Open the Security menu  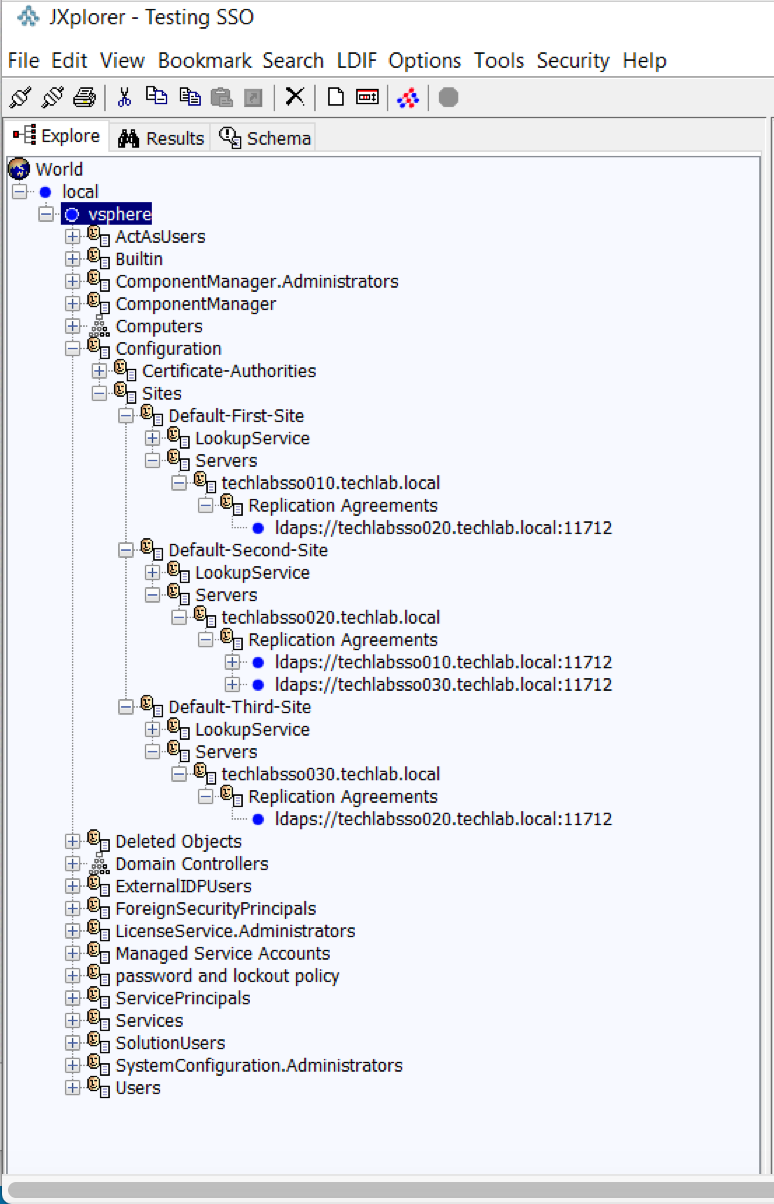tap(573, 60)
